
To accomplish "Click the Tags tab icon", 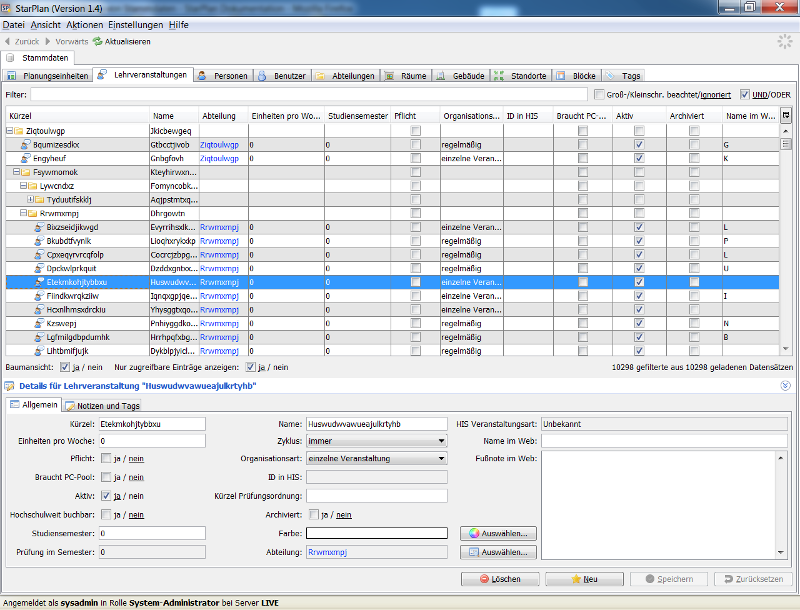I will (610, 75).
